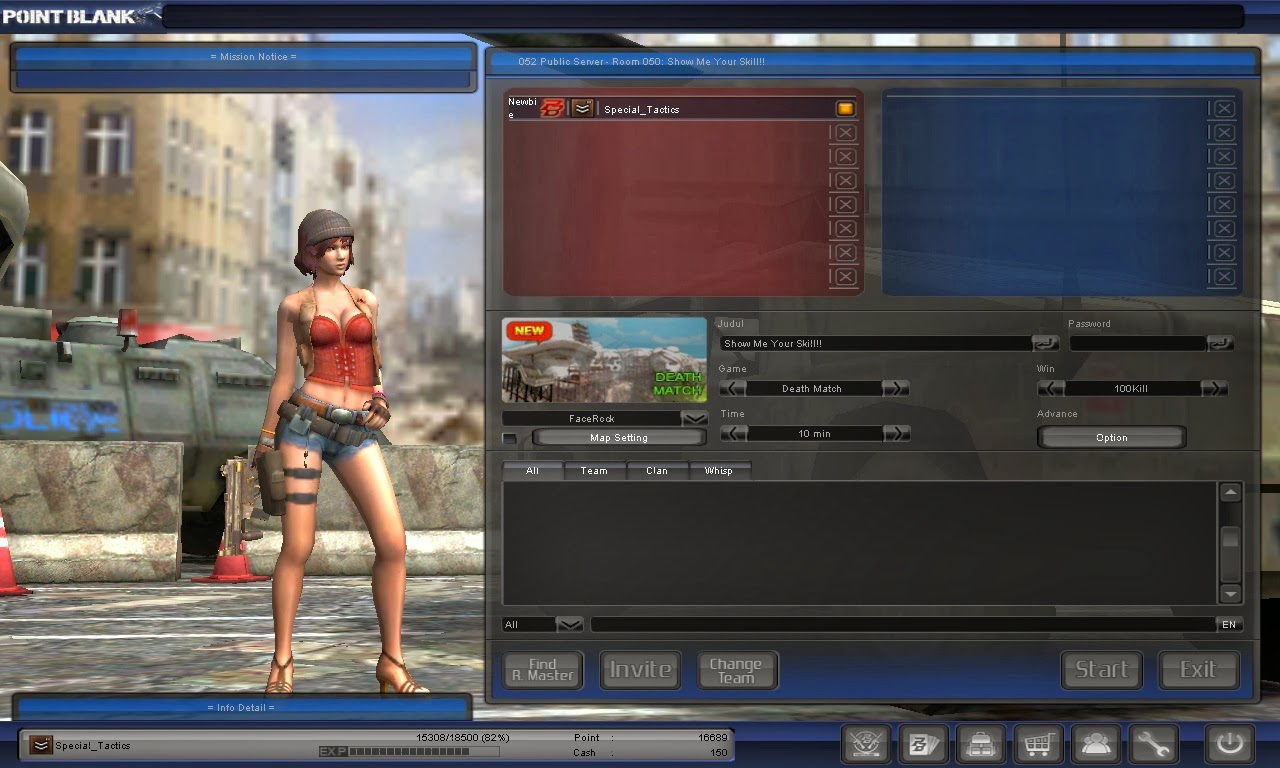
Task: Close the last slot of blue team
Action: click(x=1224, y=277)
